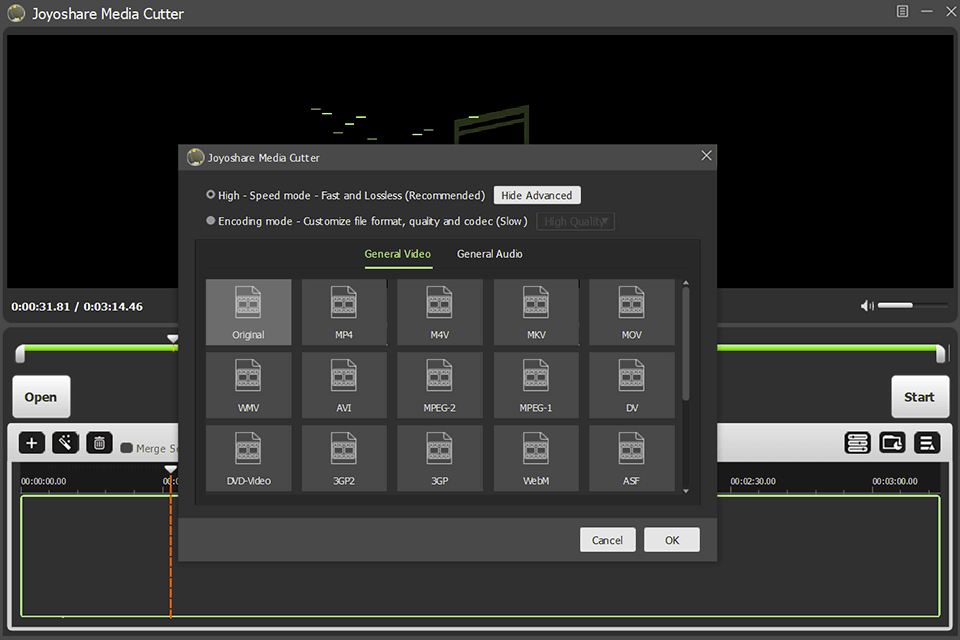The height and width of the screenshot is (640, 960).
Task: Select the High-Speed mode radio button
Action: click(210, 194)
